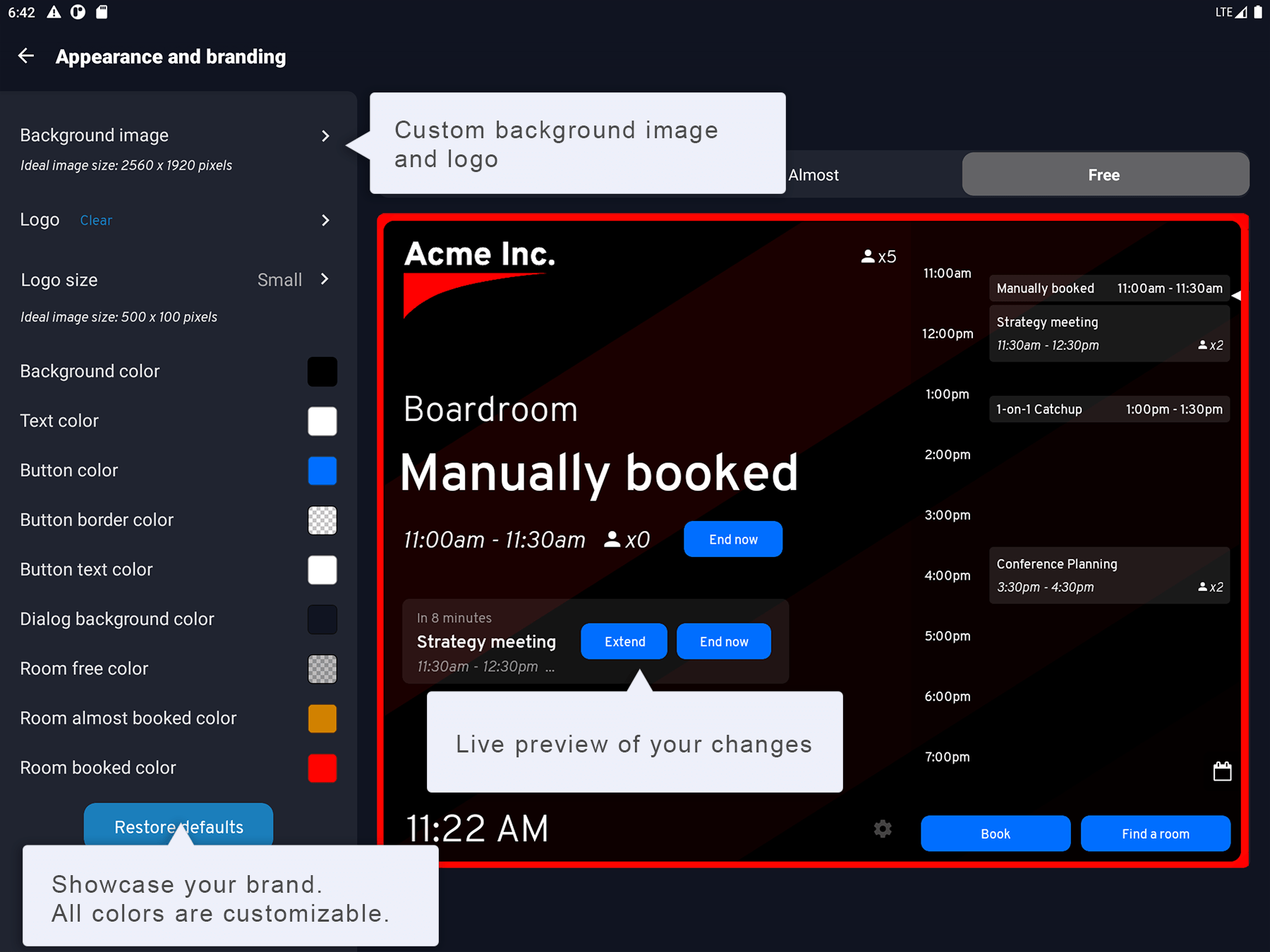Open the settings gear in the preview
The image size is (1270, 952).
click(883, 829)
